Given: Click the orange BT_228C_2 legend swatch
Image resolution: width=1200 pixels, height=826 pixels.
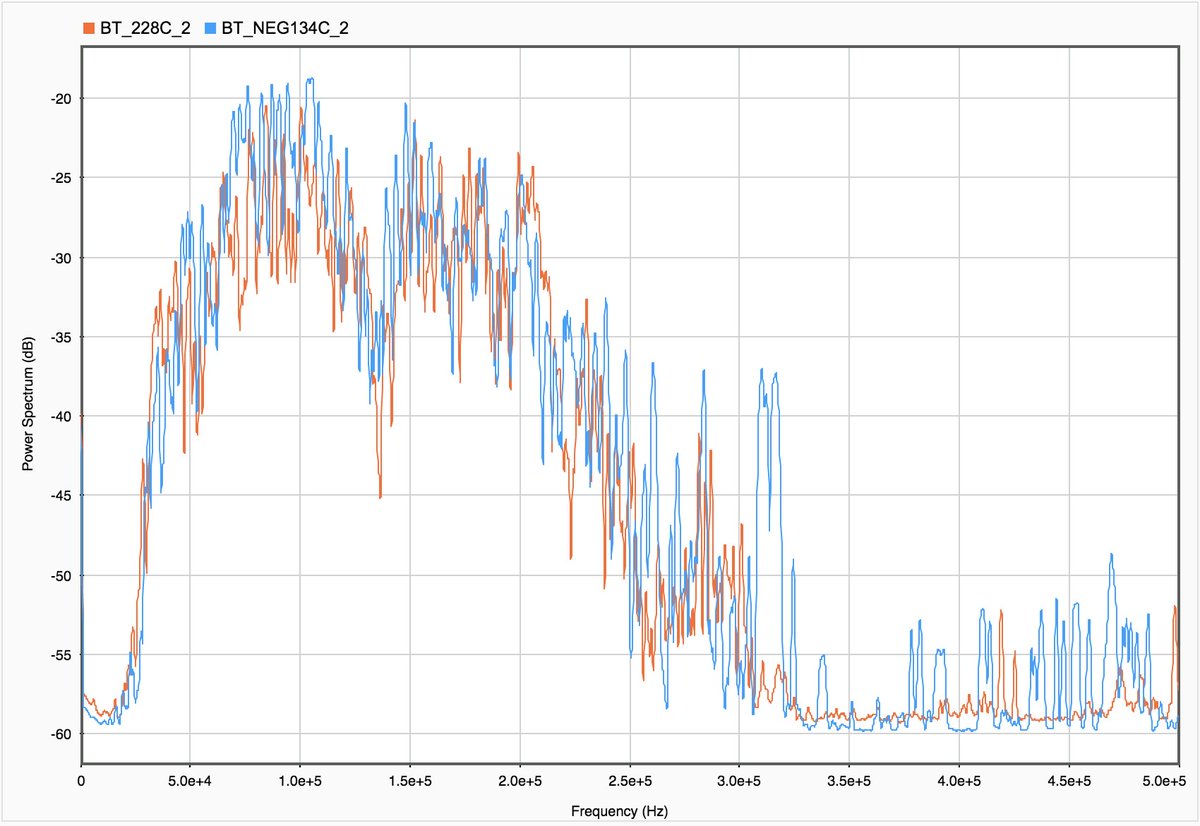Looking at the screenshot, I should pos(88,28).
